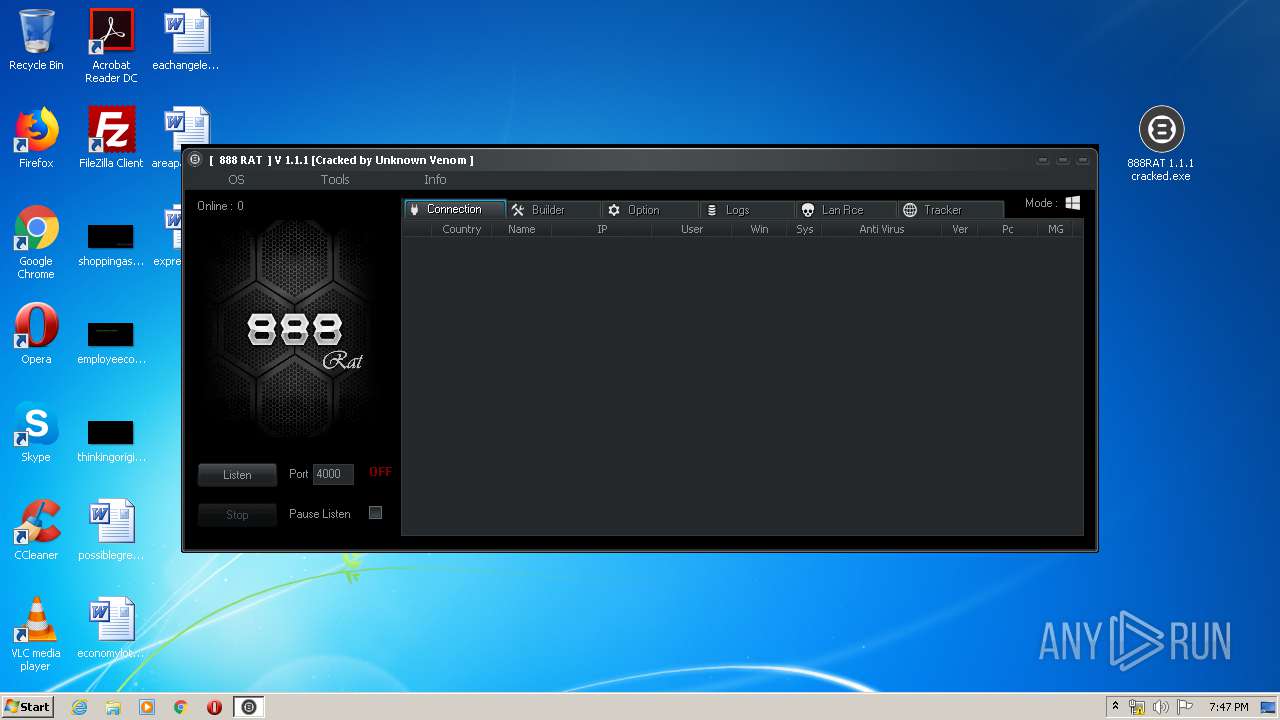Click the Anti Virus column header
Viewport: 1280px width, 720px height.
click(x=882, y=229)
